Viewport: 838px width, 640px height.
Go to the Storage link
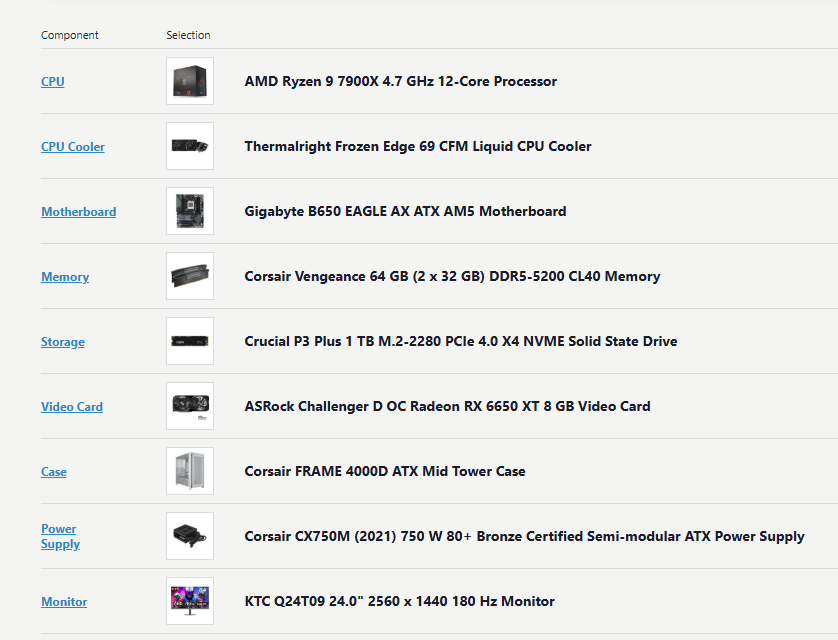tap(63, 342)
